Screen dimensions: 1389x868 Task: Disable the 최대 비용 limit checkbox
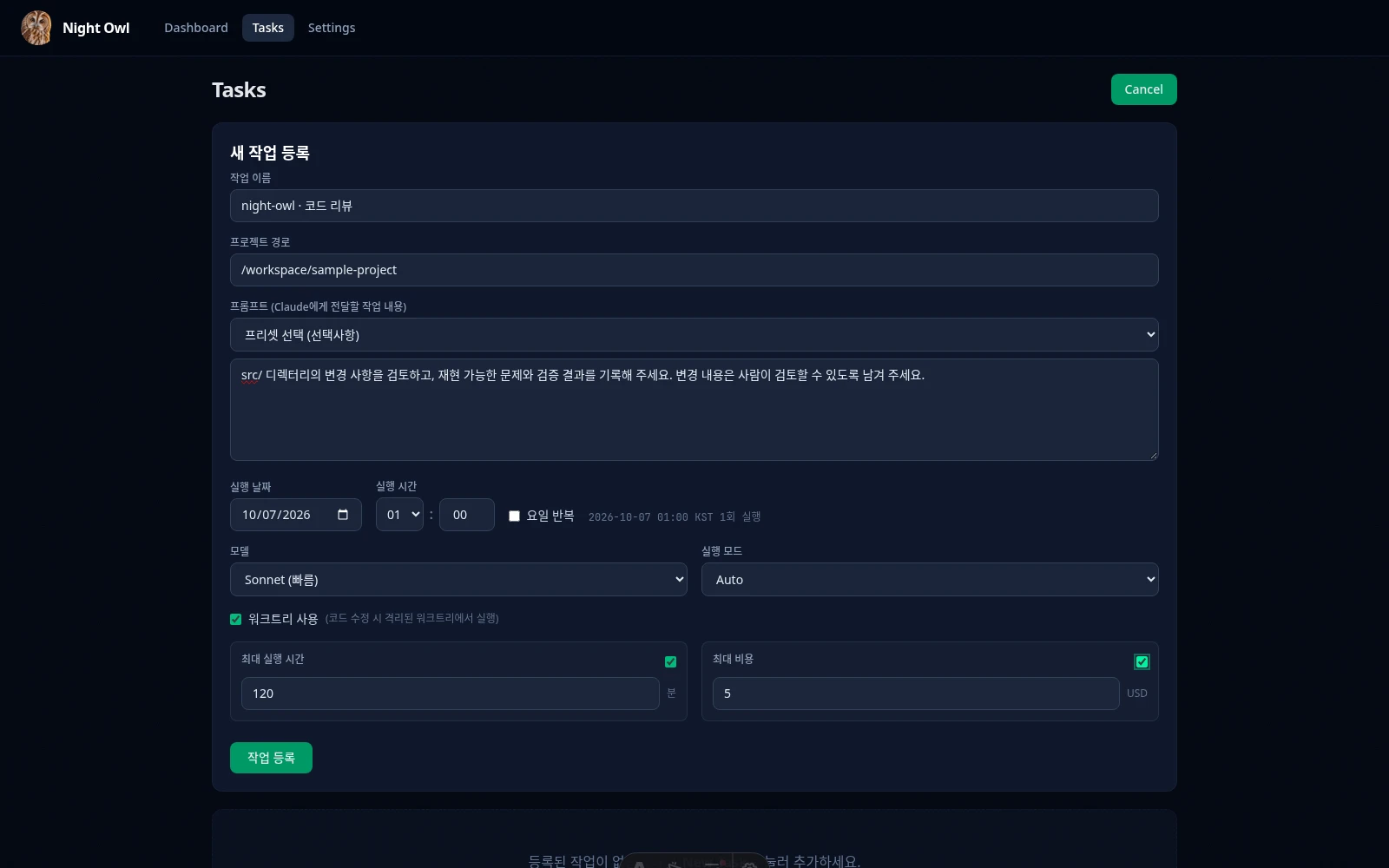[x=1142, y=661]
